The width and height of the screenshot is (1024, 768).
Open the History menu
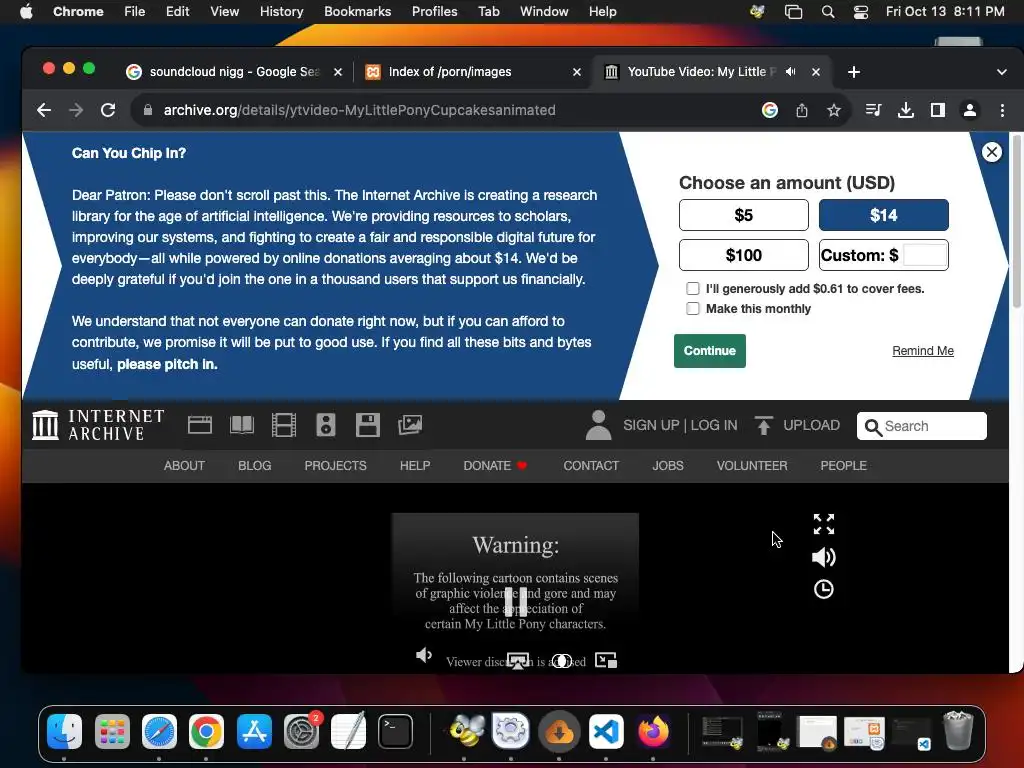click(x=281, y=11)
